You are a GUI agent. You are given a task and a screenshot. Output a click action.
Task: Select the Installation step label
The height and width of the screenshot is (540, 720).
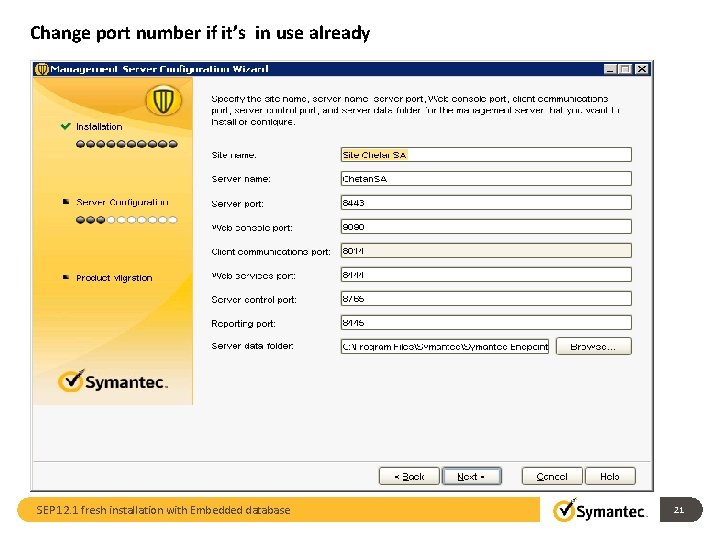tap(99, 127)
